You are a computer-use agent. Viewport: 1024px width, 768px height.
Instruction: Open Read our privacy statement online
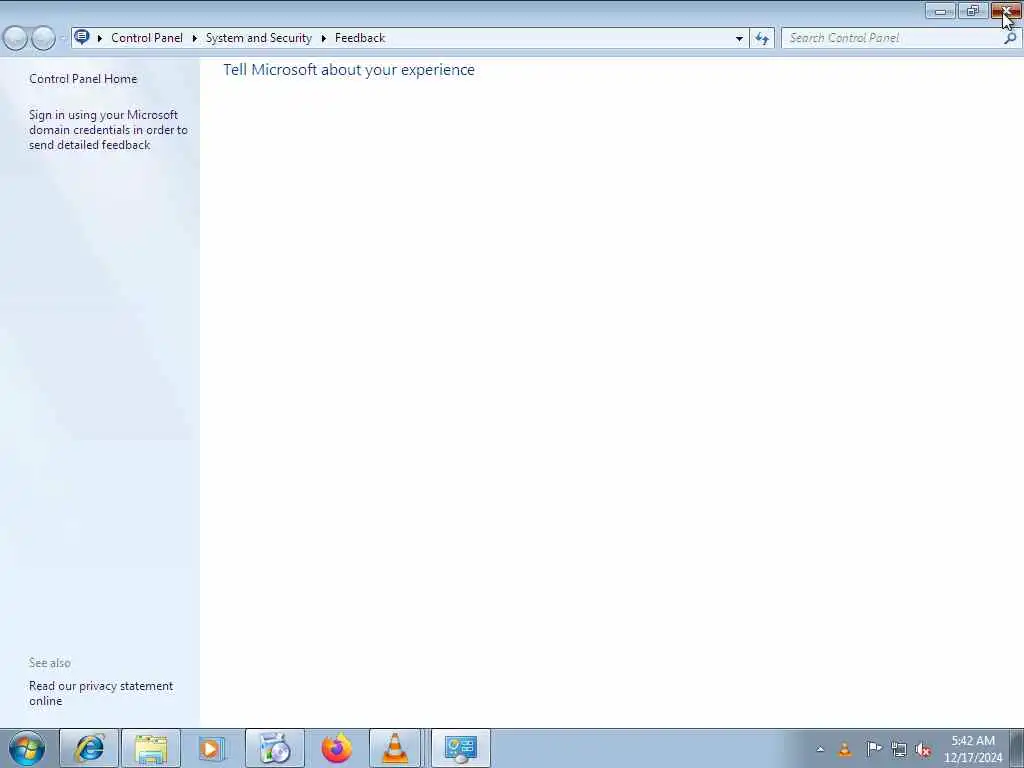point(101,693)
